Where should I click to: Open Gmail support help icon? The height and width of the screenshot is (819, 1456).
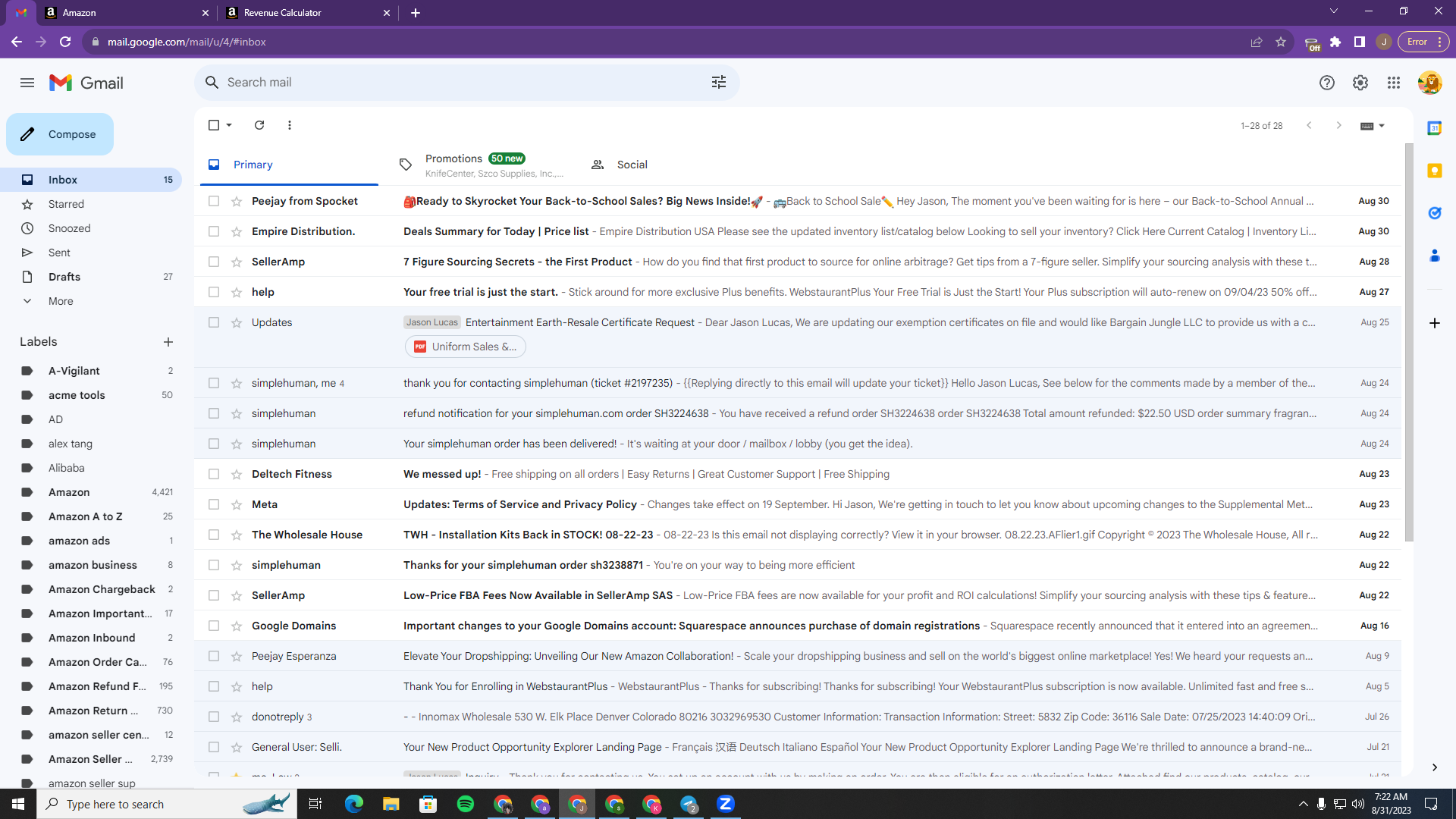(1327, 83)
